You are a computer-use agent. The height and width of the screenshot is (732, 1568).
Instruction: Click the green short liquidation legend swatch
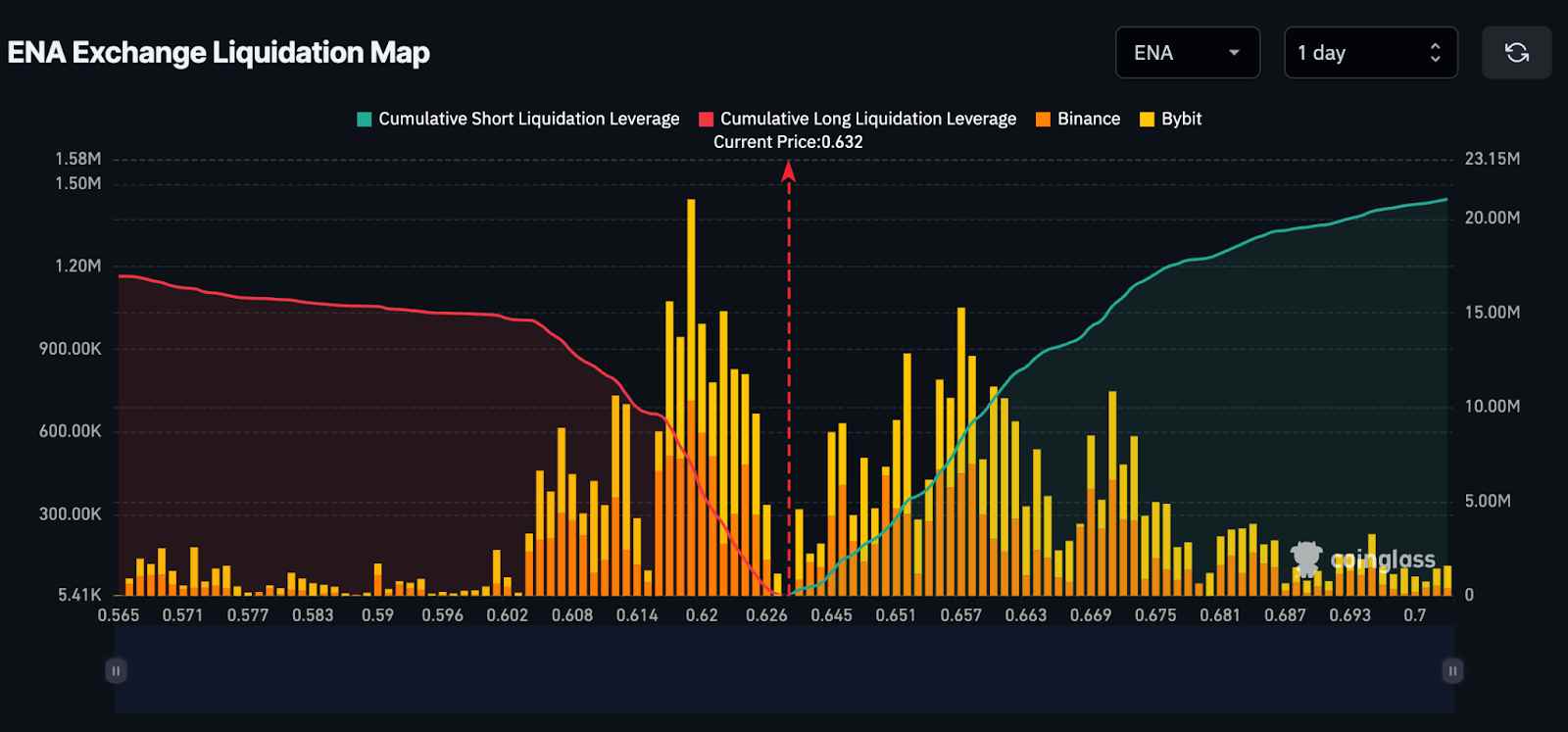point(365,119)
